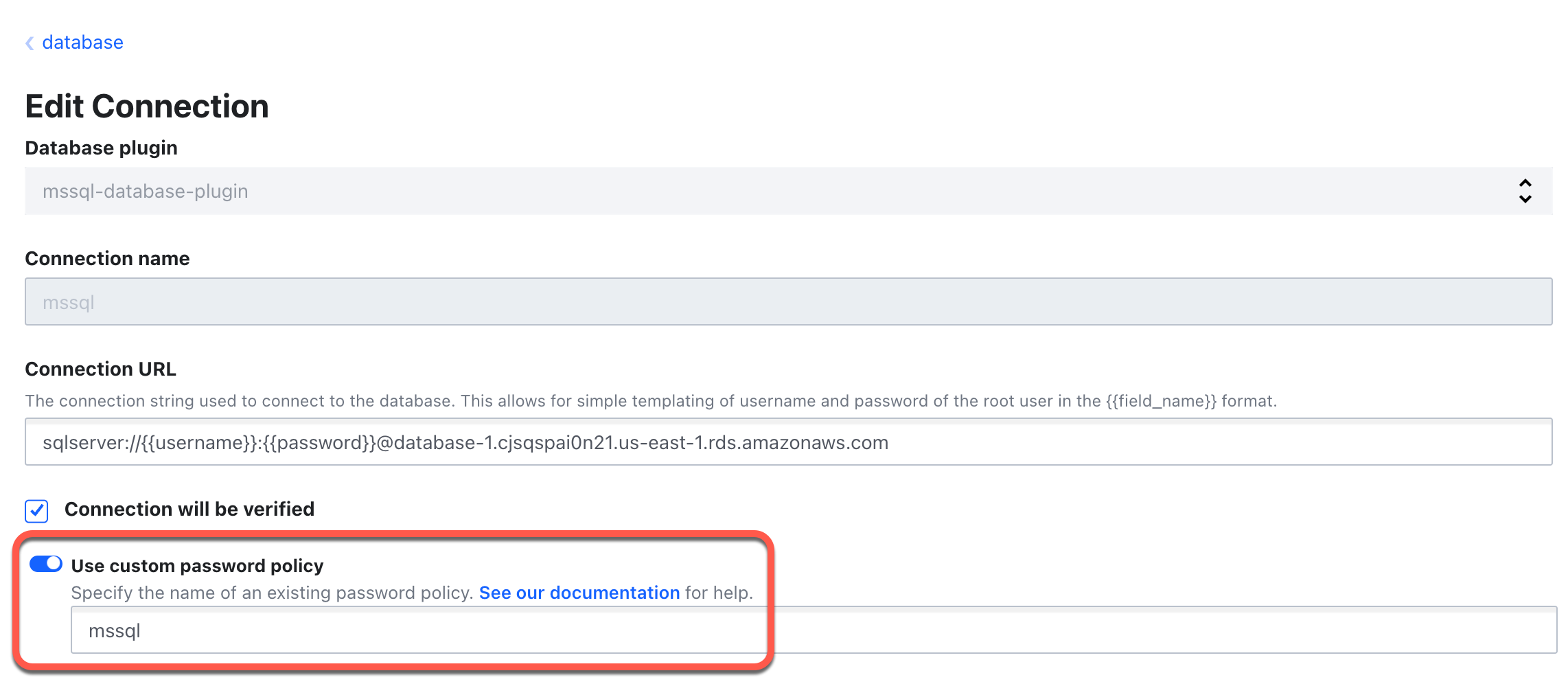Click the Database plugin label
This screenshot has height=684, width=1568.
[x=101, y=148]
